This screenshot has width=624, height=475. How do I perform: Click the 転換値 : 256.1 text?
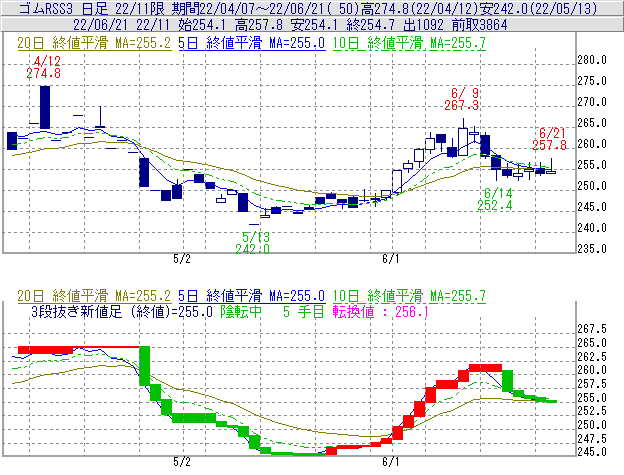click(x=381, y=311)
